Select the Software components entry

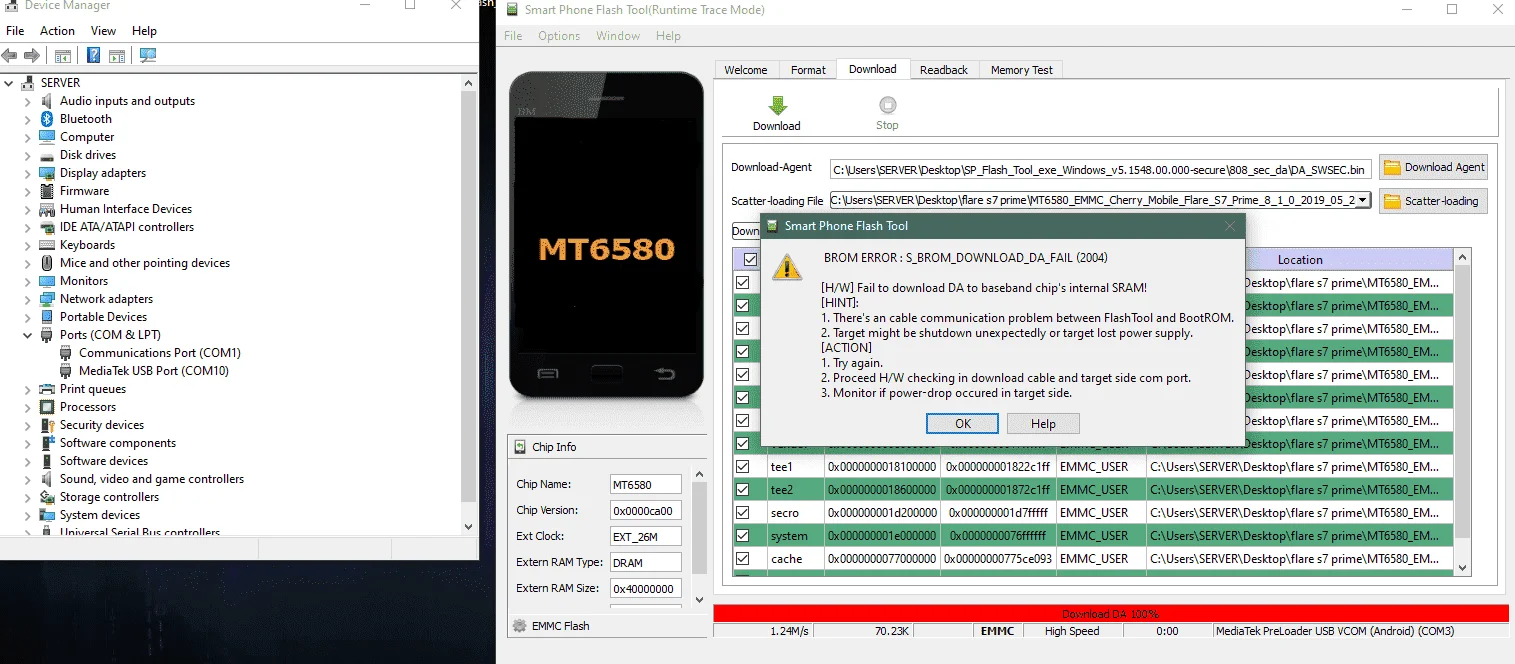(118, 443)
